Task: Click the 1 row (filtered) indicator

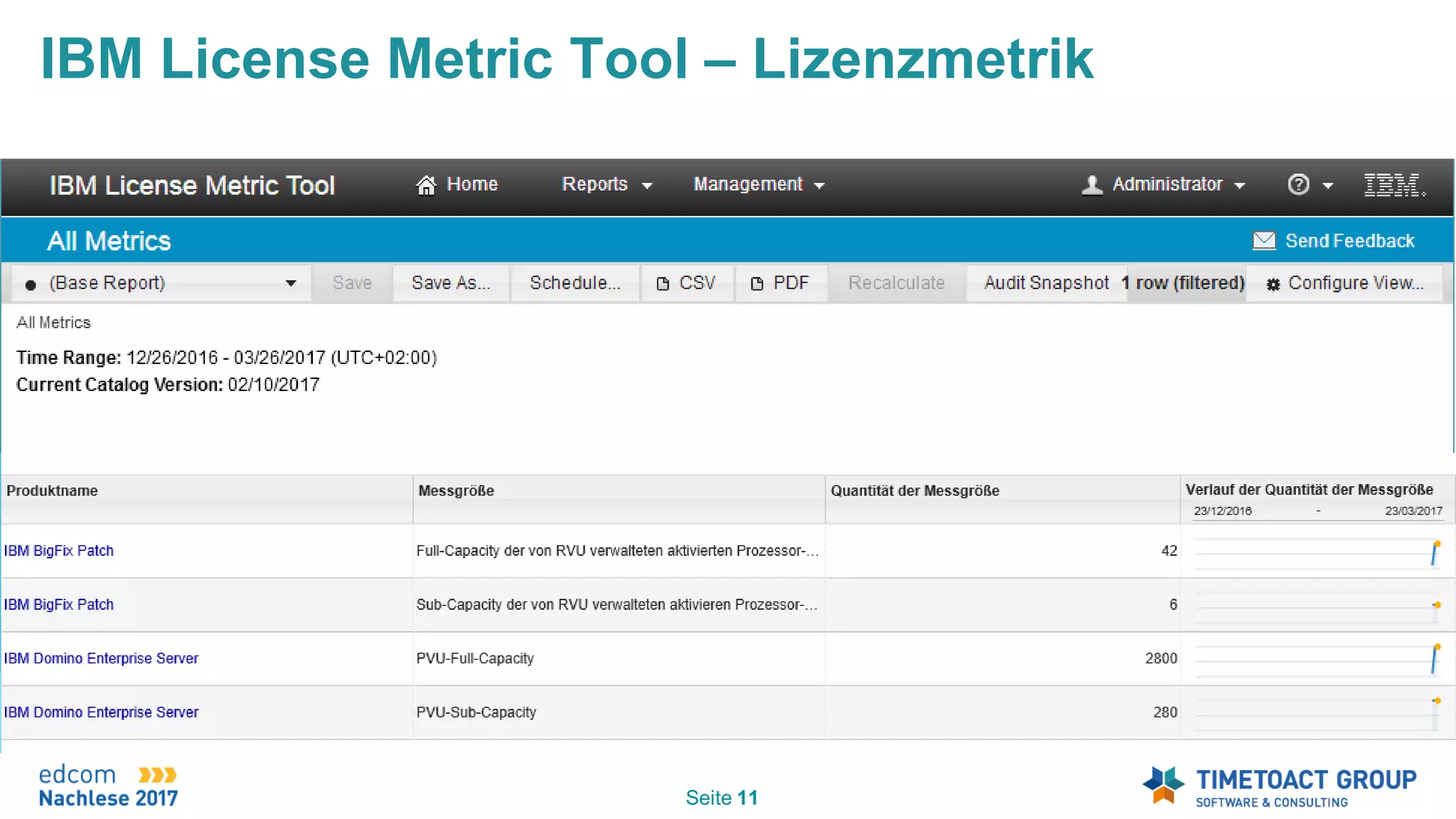Action: [1183, 283]
